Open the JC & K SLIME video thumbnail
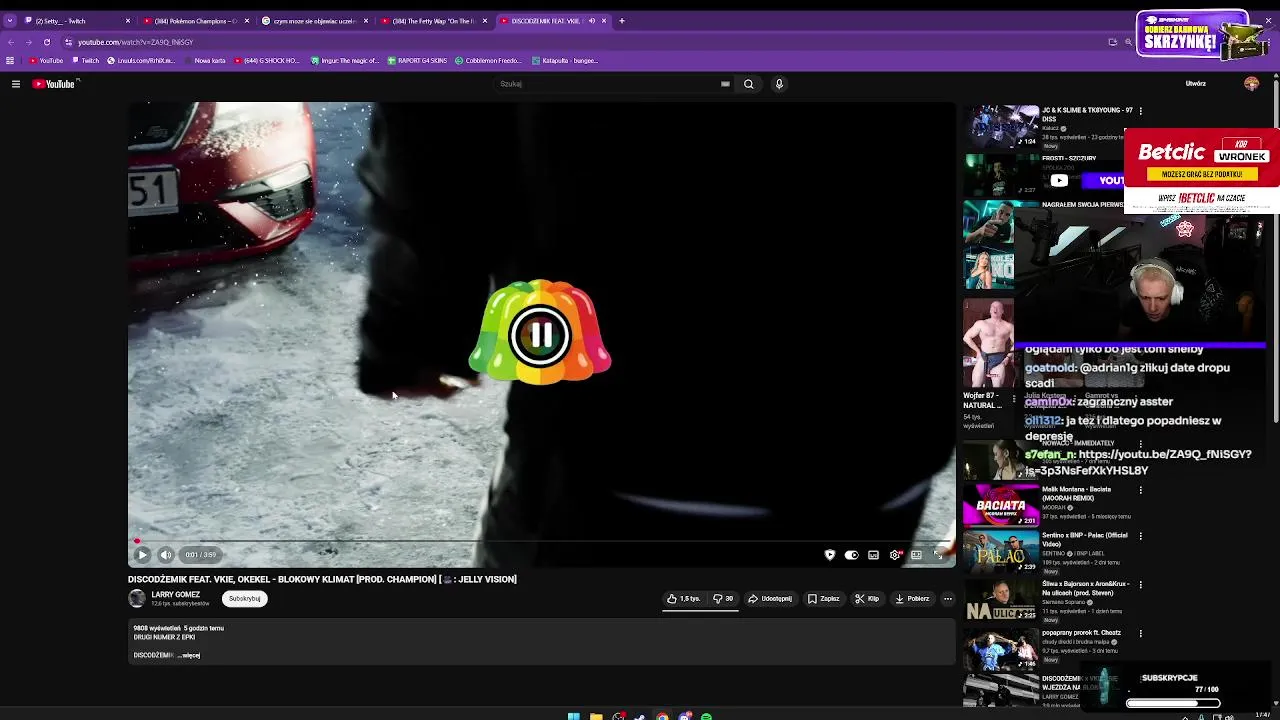This screenshot has width=1280, height=720. (x=1001, y=126)
